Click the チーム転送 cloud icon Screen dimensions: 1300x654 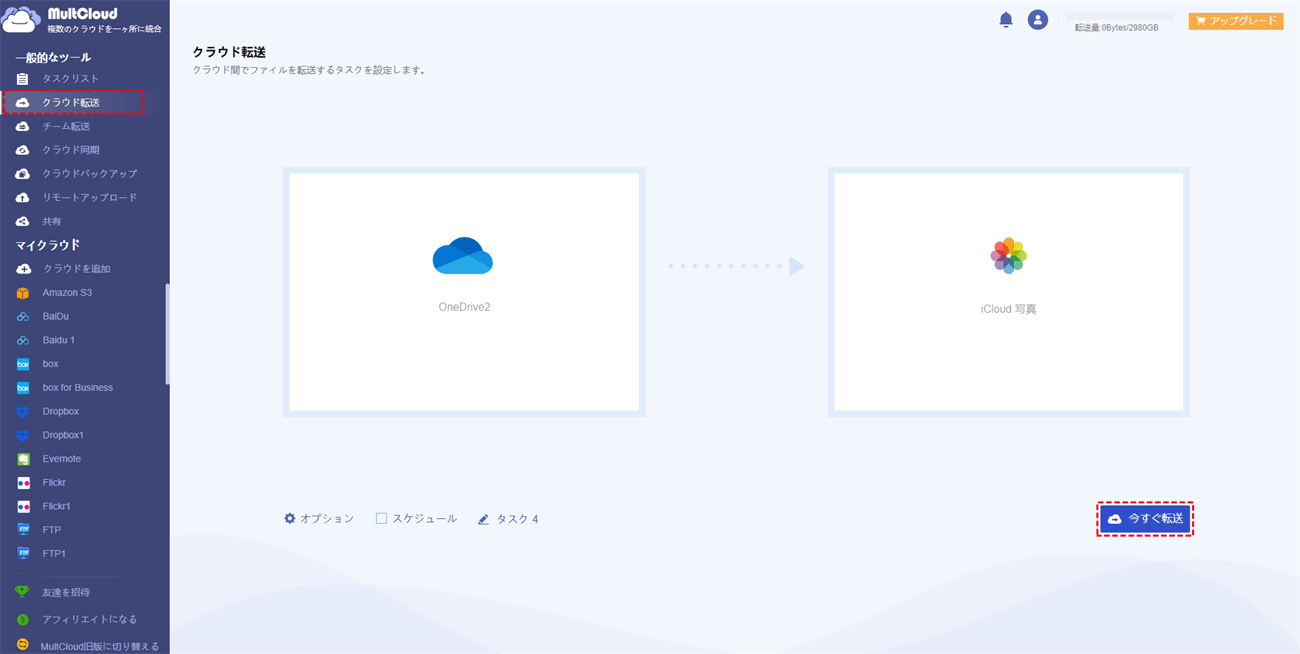point(22,127)
